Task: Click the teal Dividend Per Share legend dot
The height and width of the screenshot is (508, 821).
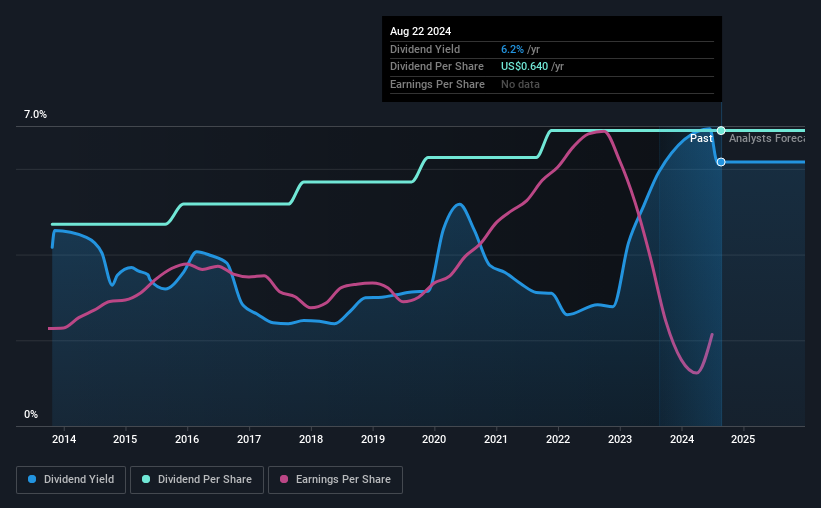Action: point(146,479)
